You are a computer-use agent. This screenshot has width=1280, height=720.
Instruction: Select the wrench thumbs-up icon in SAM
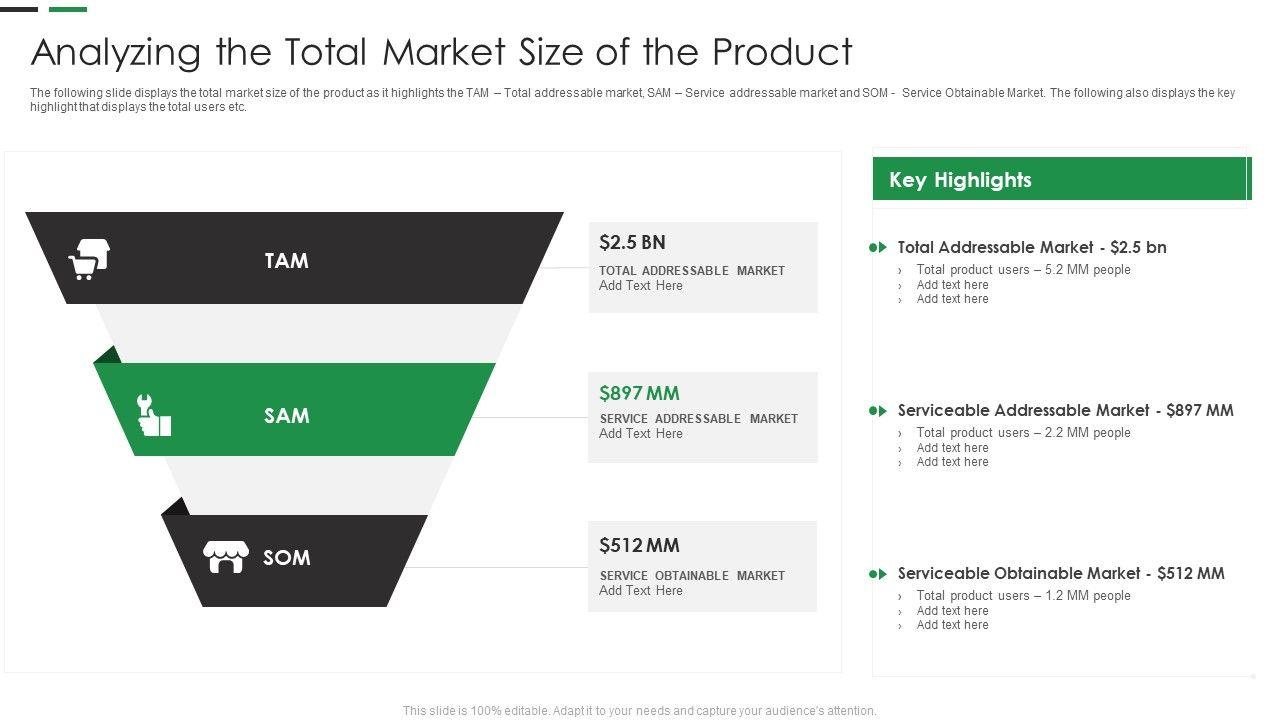tap(153, 415)
